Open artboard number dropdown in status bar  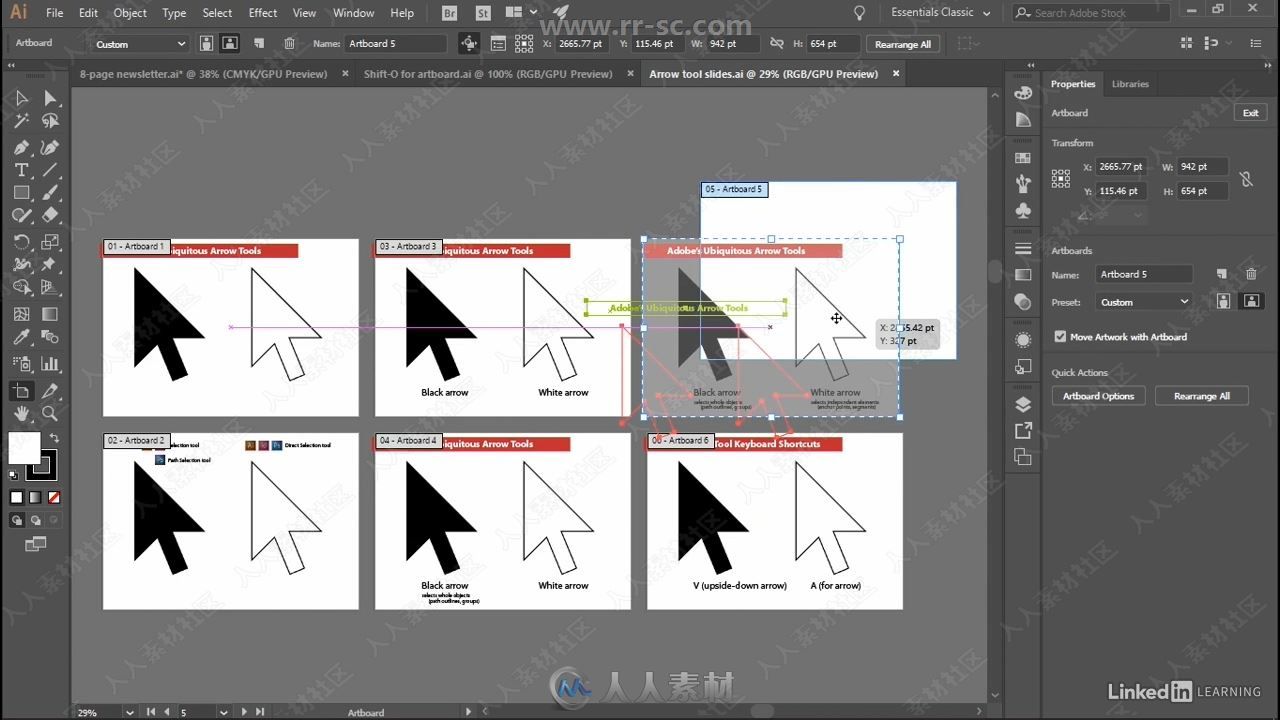223,712
